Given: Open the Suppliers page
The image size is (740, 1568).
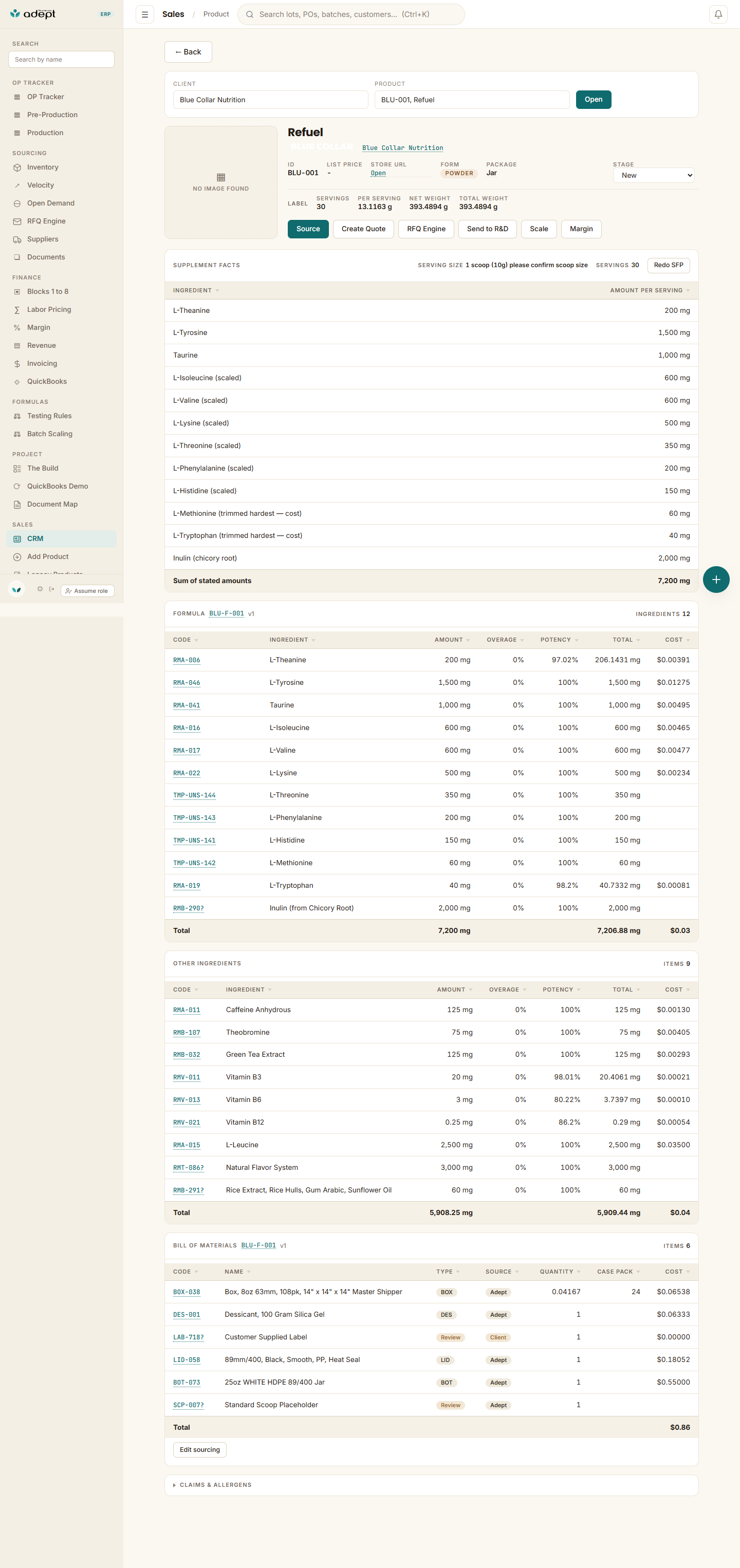Looking at the screenshot, I should coord(61,239).
